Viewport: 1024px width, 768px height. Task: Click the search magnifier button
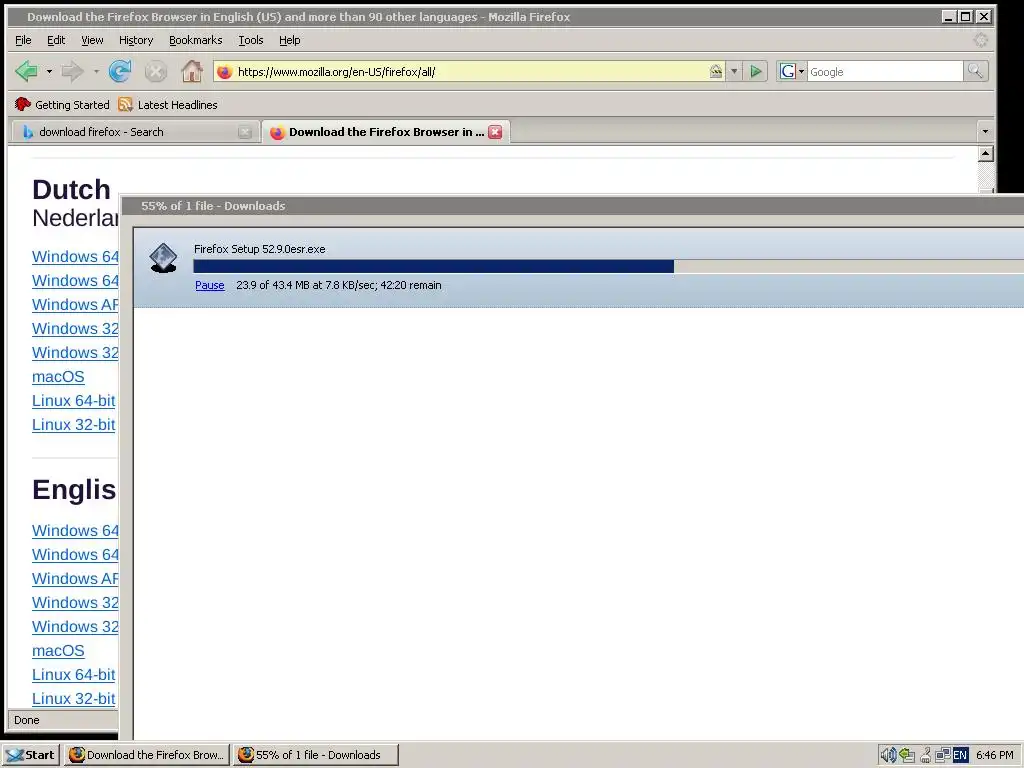click(x=975, y=71)
